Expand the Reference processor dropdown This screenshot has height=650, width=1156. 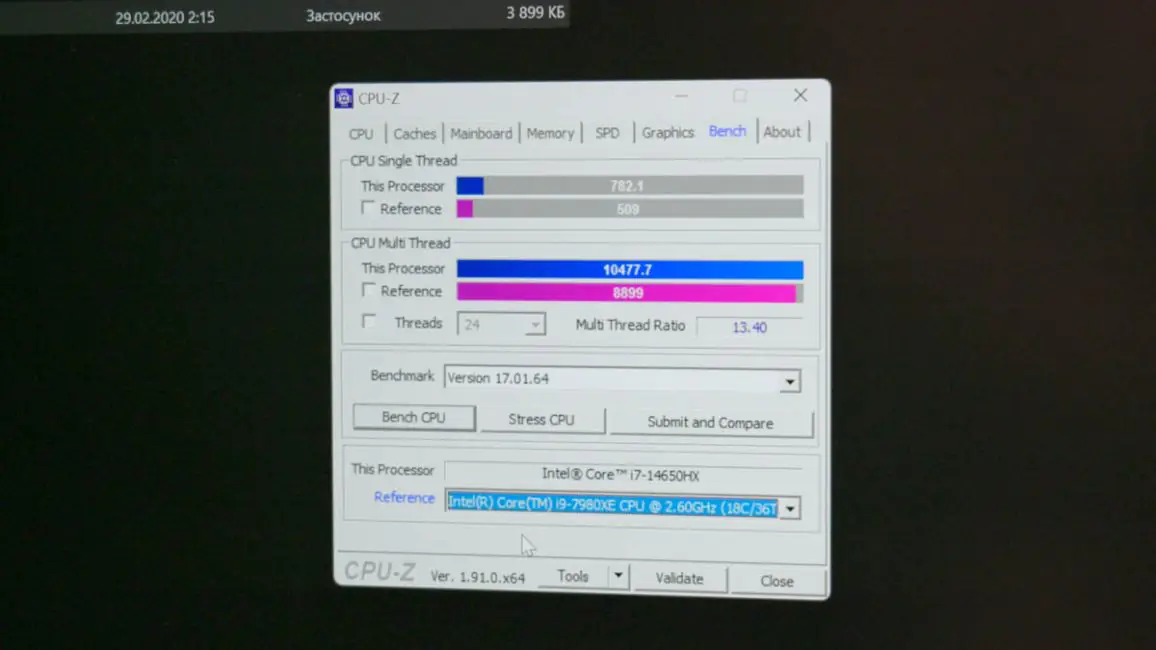coord(790,509)
